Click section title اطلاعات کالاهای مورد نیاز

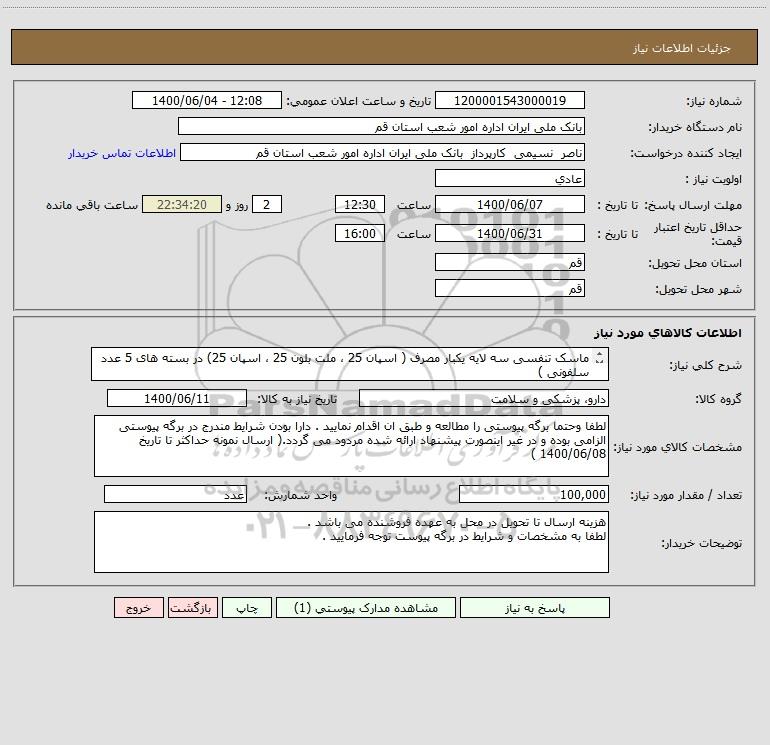click(668, 333)
